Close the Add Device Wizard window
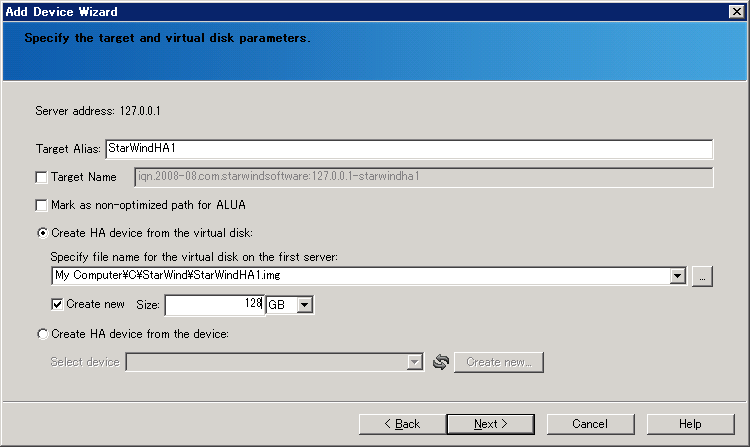The width and height of the screenshot is (750, 447). (737, 11)
